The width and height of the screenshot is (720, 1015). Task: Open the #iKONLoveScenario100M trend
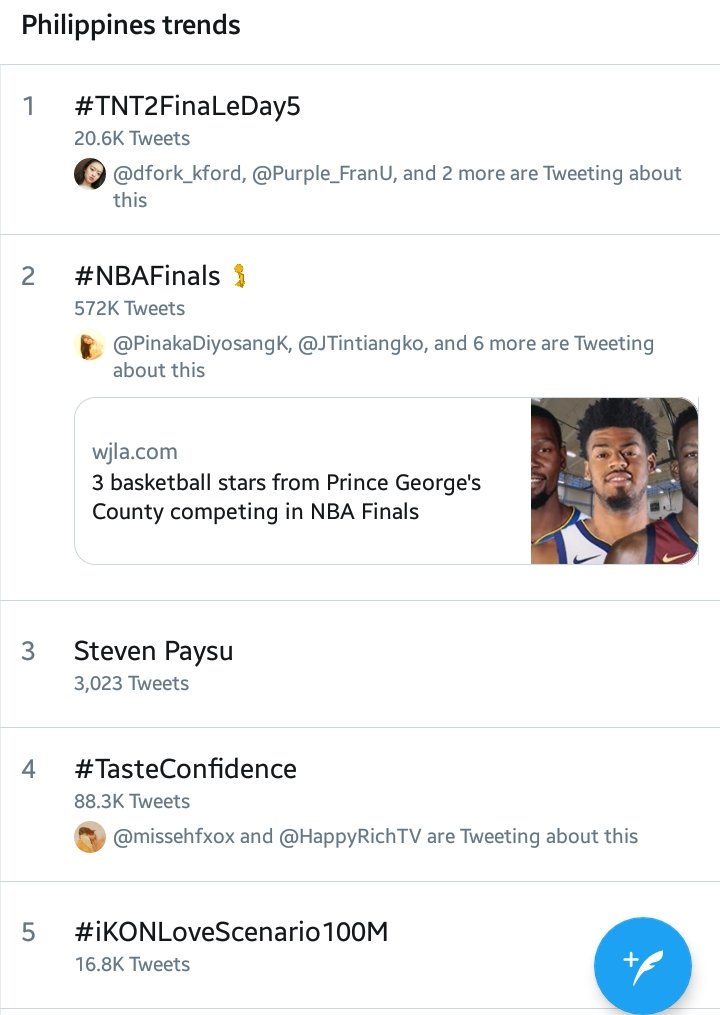click(231, 932)
